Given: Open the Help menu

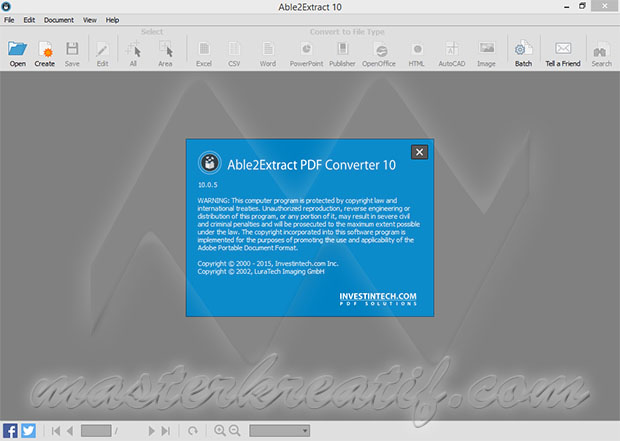Looking at the screenshot, I should point(112,20).
